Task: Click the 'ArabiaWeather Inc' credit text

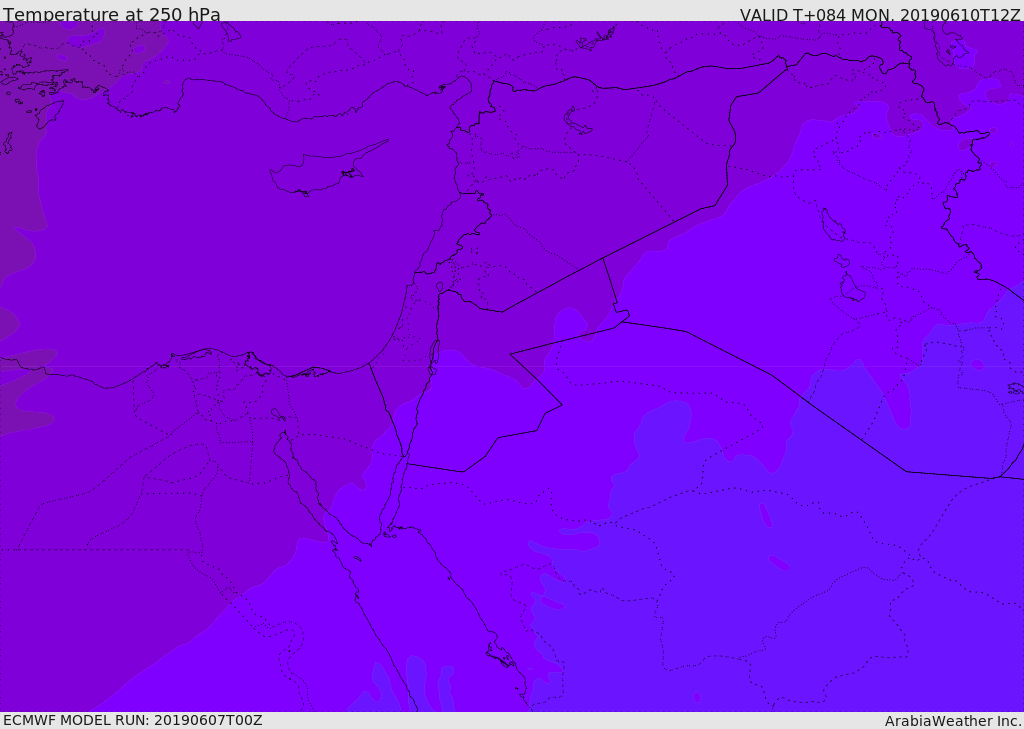Action: coord(953,721)
